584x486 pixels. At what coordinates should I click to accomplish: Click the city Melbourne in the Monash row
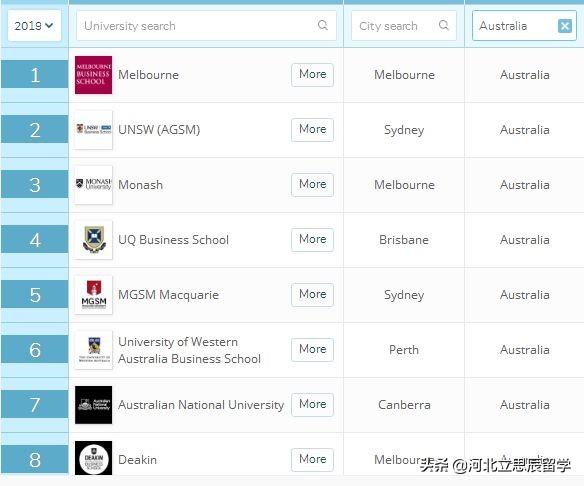(404, 185)
